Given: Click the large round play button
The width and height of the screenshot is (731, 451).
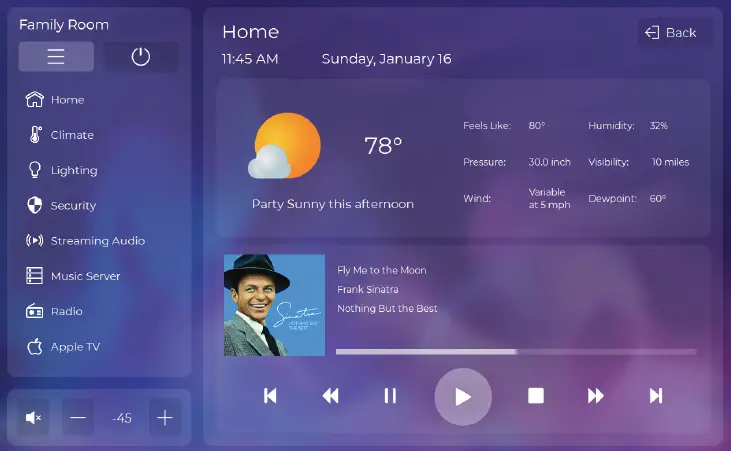Looking at the screenshot, I should coord(463,397).
